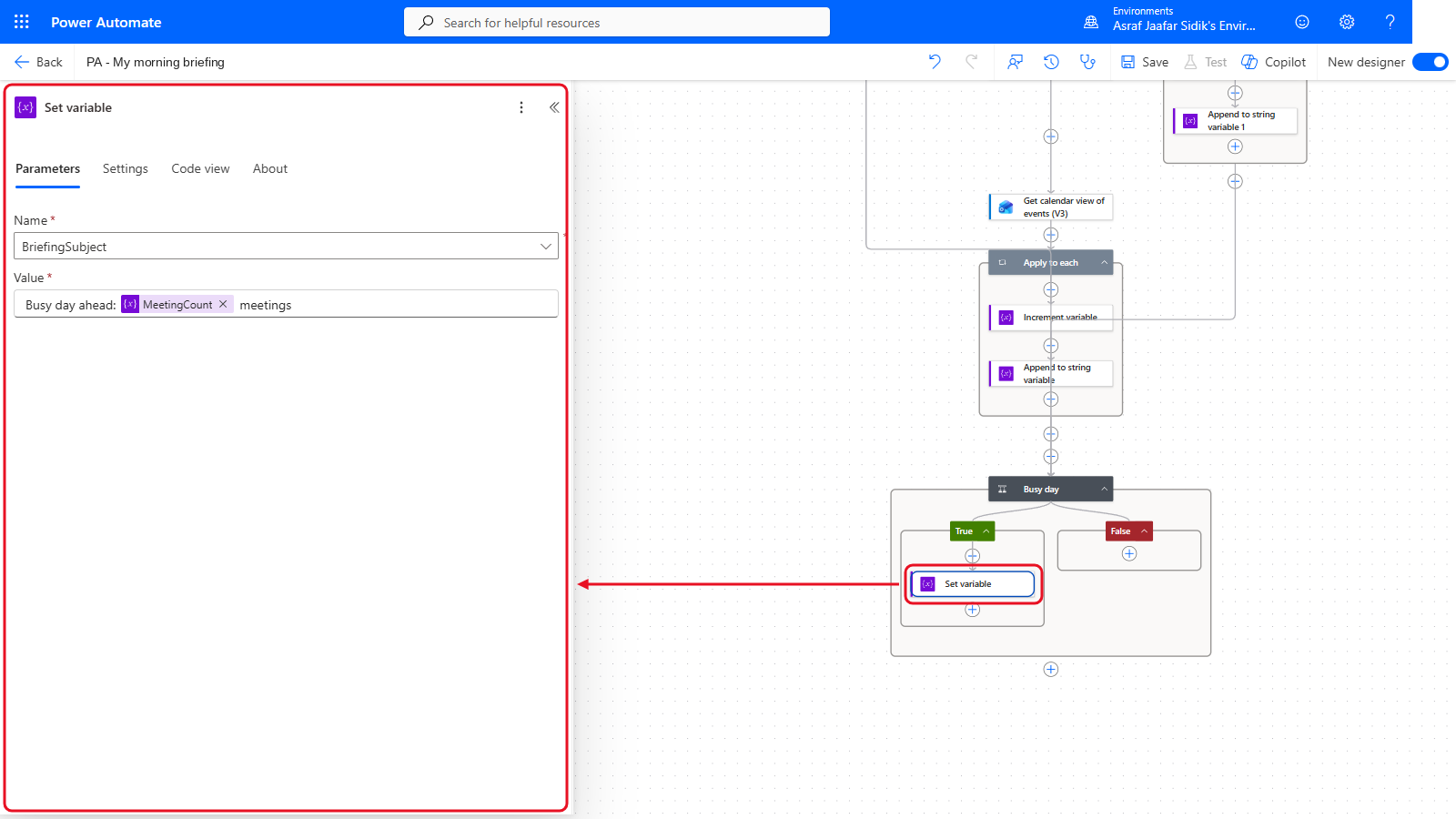The height and width of the screenshot is (819, 1456).
Task: Click the Undo icon in toolbar
Action: point(935,62)
